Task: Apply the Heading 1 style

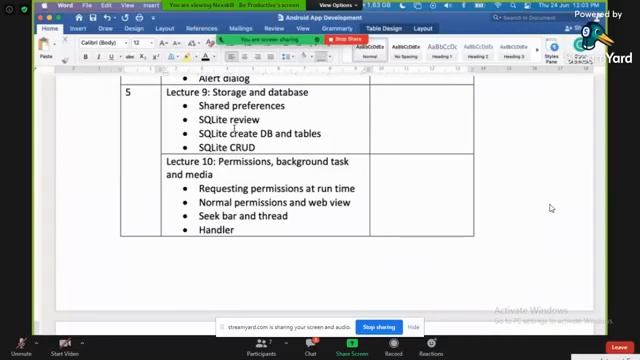Action: tap(442, 51)
